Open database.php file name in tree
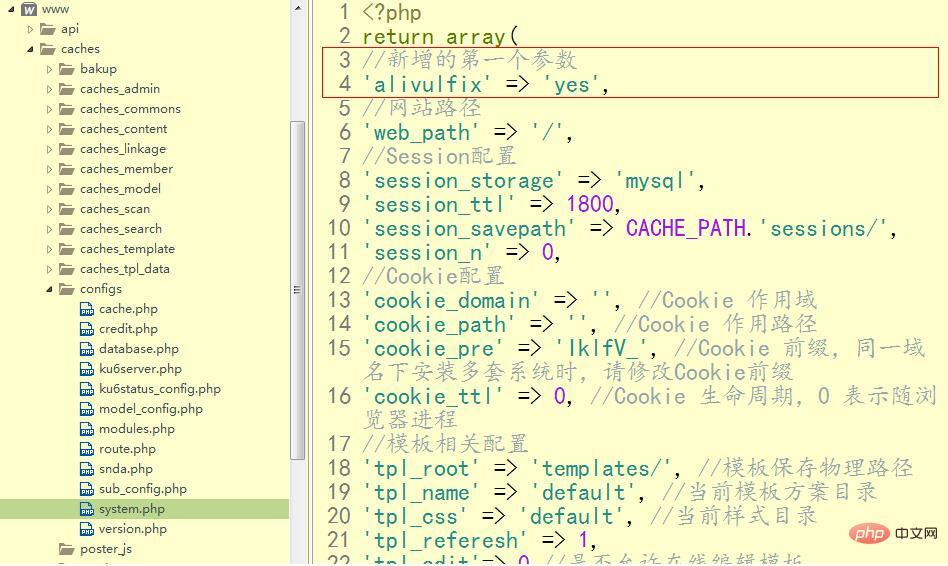The width and height of the screenshot is (948, 566). (x=138, y=349)
